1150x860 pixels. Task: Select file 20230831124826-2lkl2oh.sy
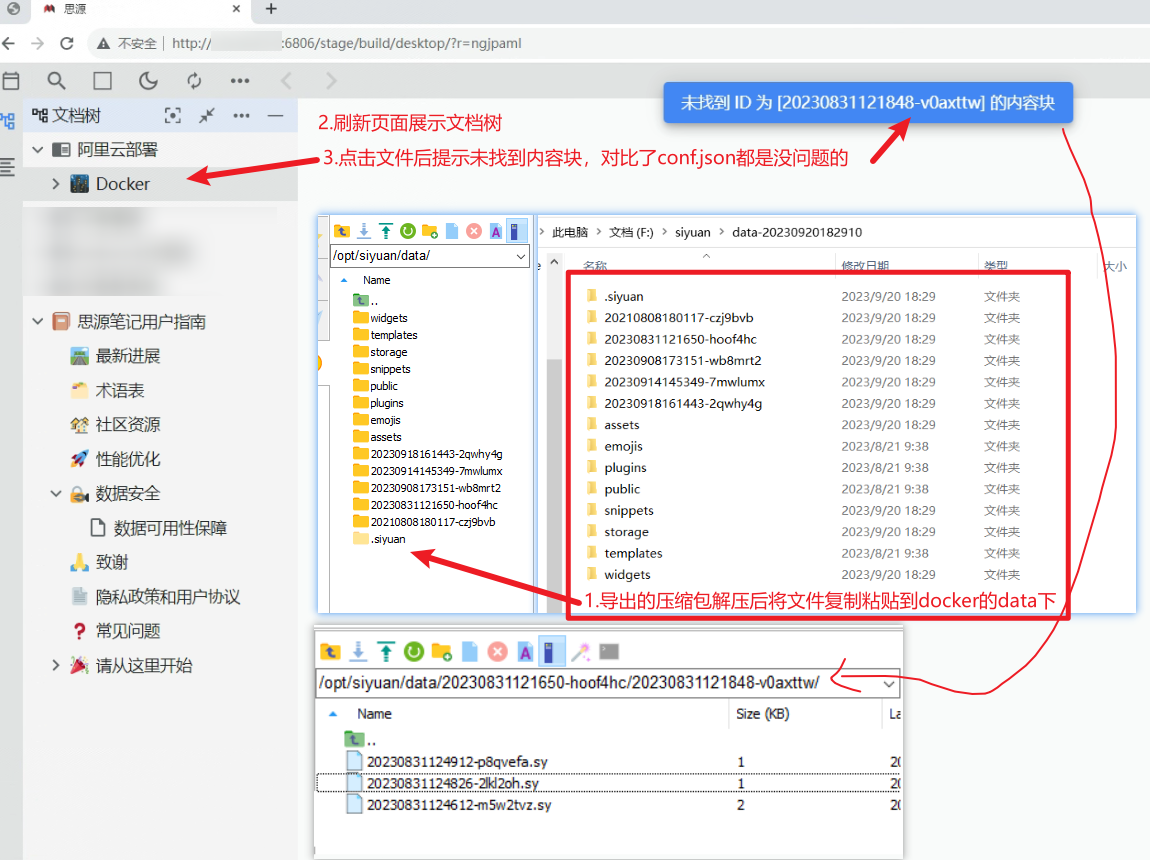click(453, 783)
